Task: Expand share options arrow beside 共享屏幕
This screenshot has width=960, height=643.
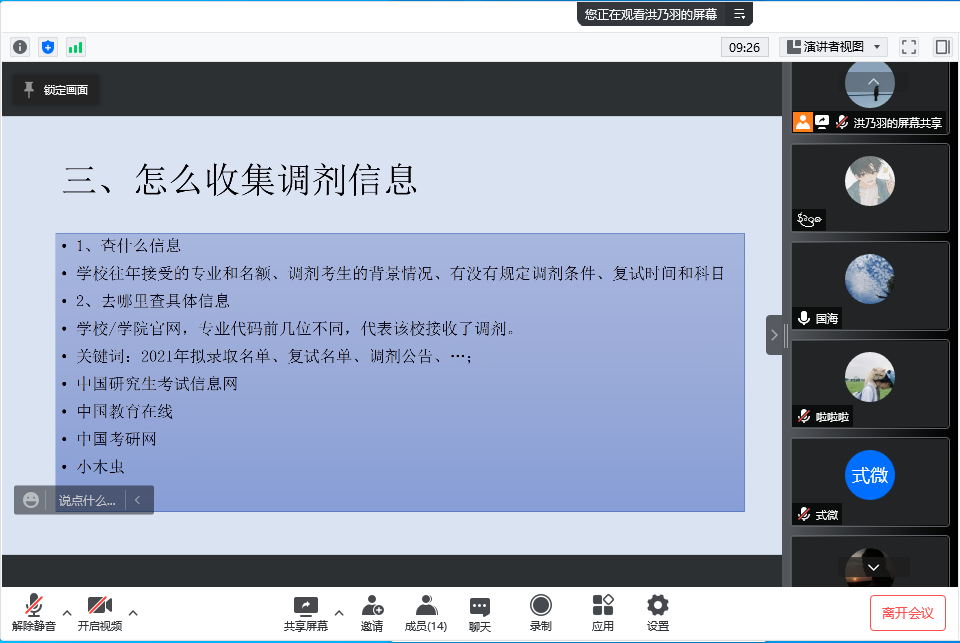Action: [338, 612]
